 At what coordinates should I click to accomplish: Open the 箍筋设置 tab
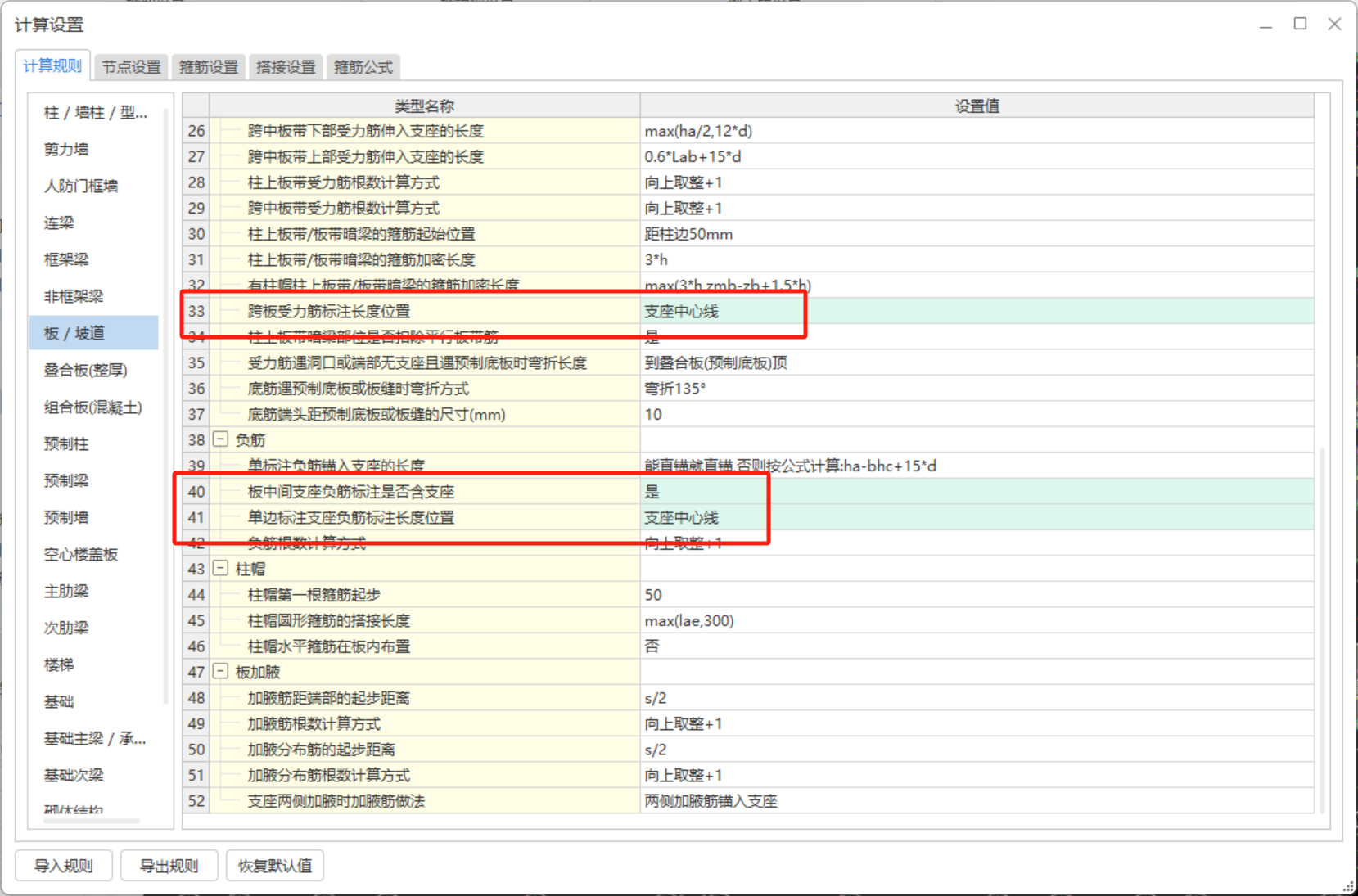(209, 67)
